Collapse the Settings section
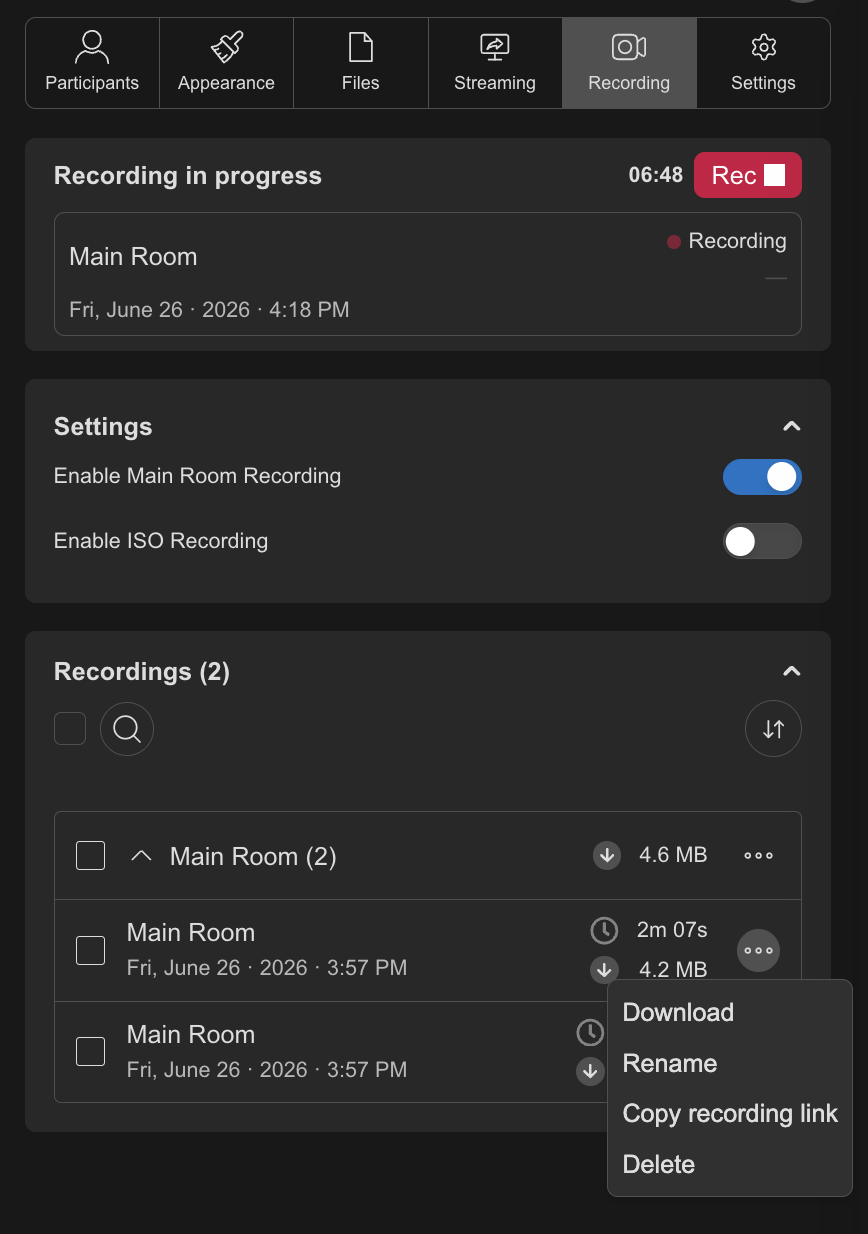 click(x=791, y=427)
